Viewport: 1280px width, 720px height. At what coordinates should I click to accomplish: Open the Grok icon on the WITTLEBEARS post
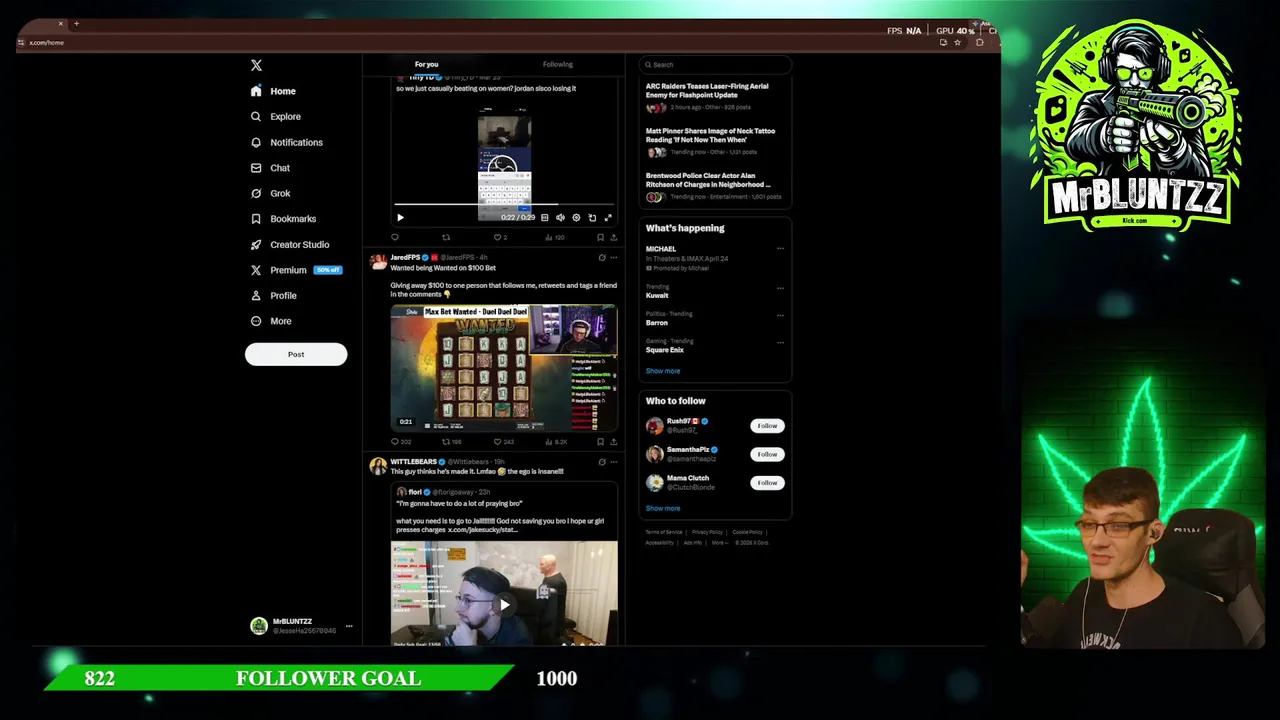pos(602,462)
